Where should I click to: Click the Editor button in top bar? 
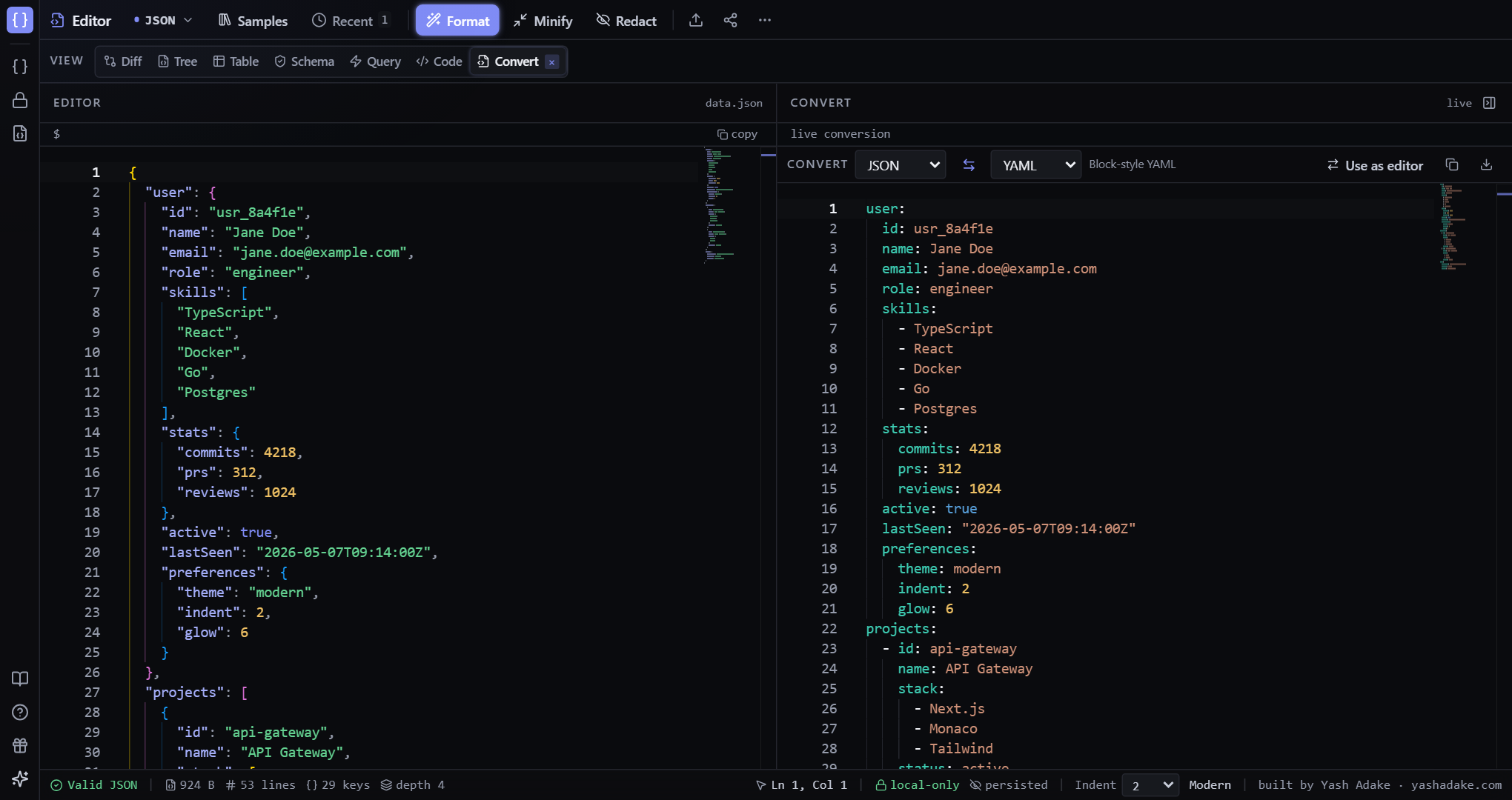81,21
